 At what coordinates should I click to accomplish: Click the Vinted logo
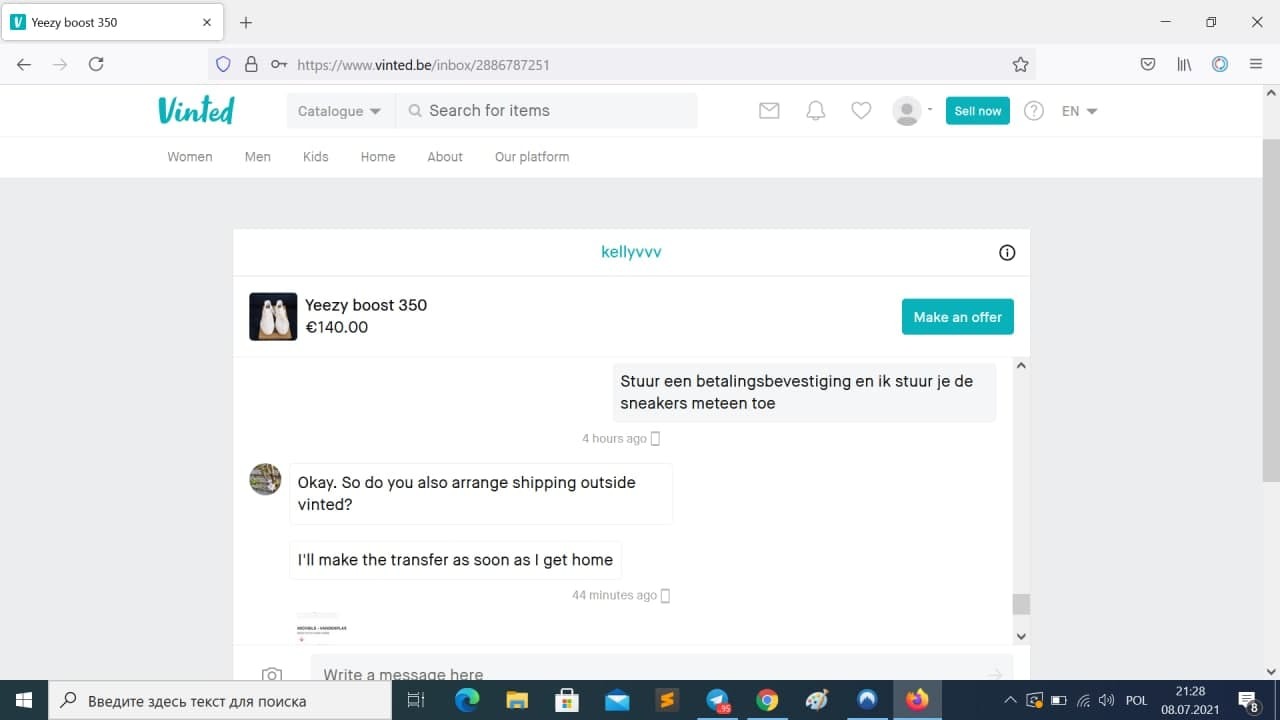196,110
